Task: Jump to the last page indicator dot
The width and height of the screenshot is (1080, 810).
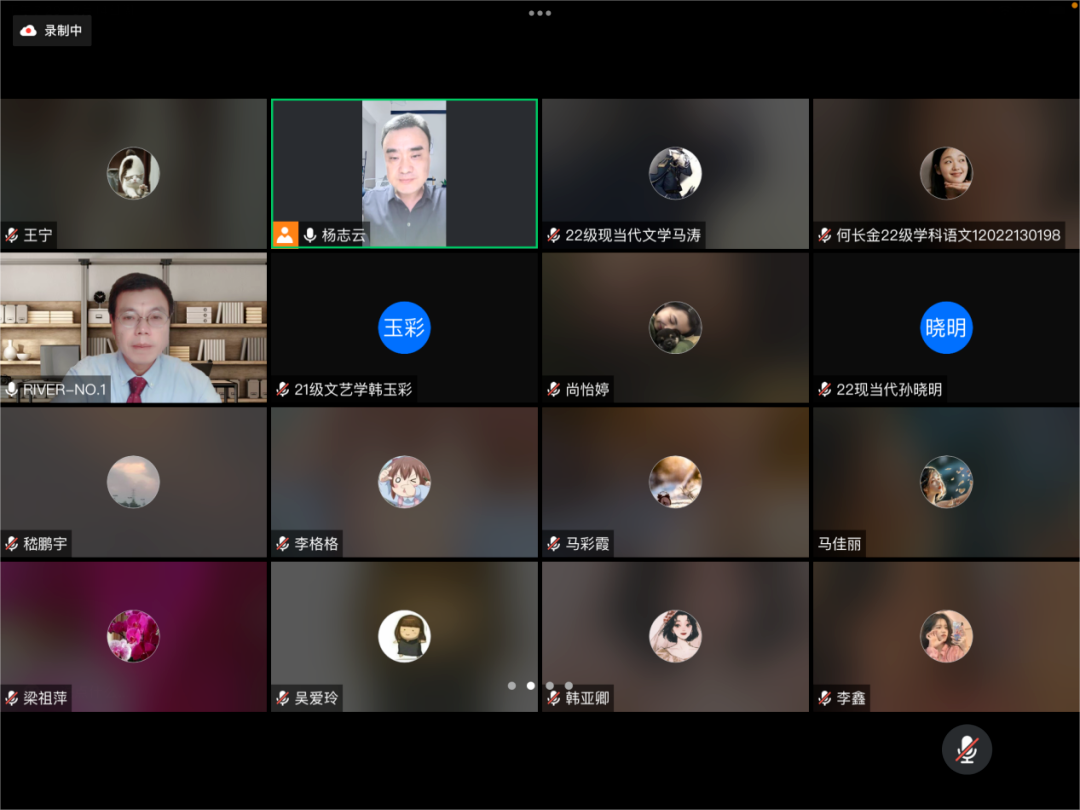Action: tap(569, 686)
